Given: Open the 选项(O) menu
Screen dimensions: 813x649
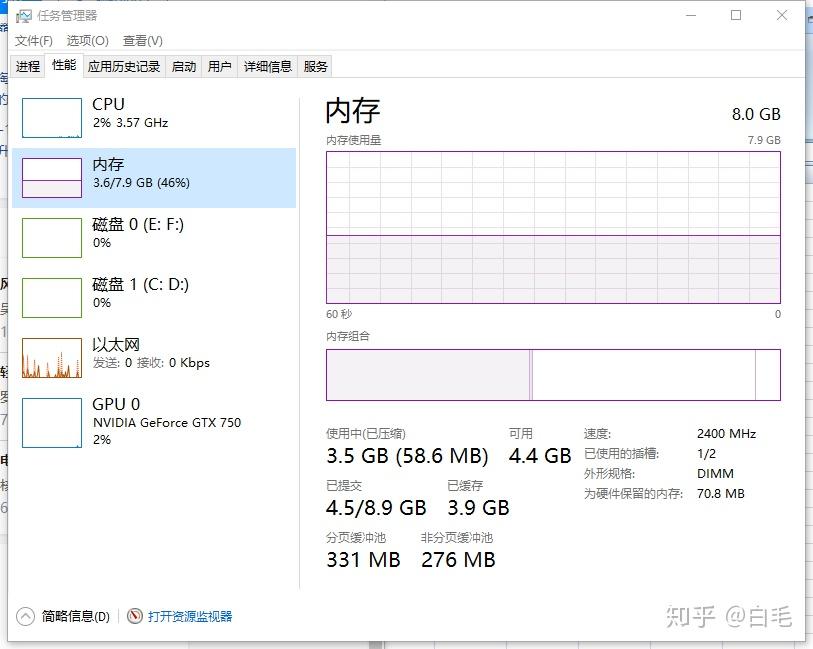Looking at the screenshot, I should pyautogui.click(x=87, y=41).
